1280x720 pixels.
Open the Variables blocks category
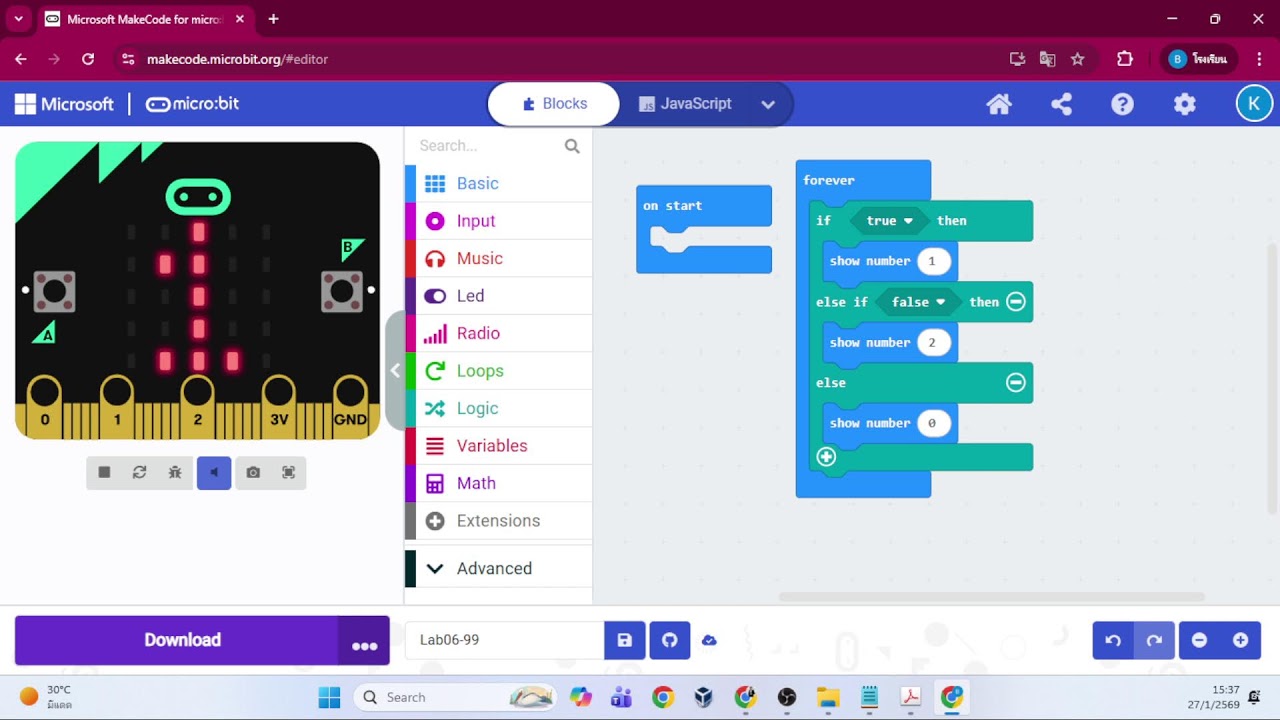(x=499, y=446)
